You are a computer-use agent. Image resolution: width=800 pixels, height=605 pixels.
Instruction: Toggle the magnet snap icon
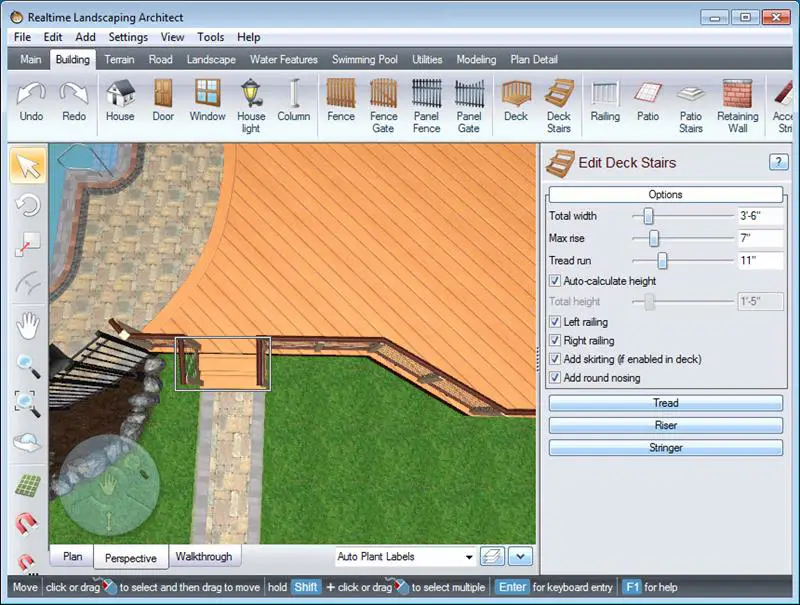point(27,523)
